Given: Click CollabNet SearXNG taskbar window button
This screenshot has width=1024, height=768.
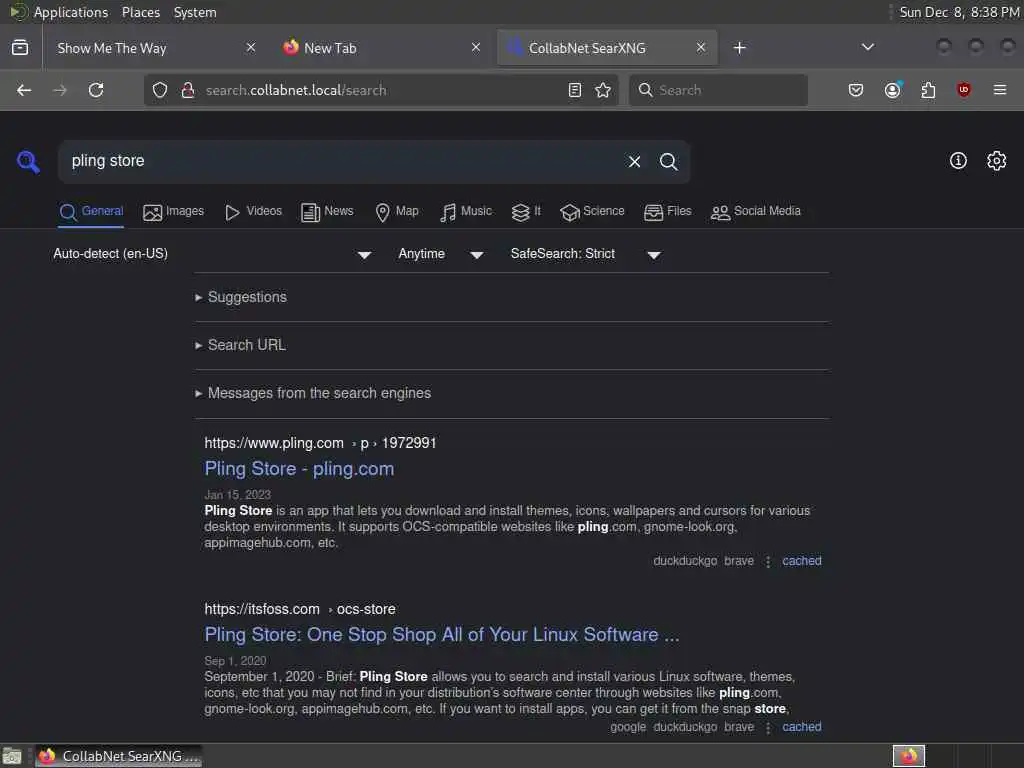Looking at the screenshot, I should click(x=118, y=756).
